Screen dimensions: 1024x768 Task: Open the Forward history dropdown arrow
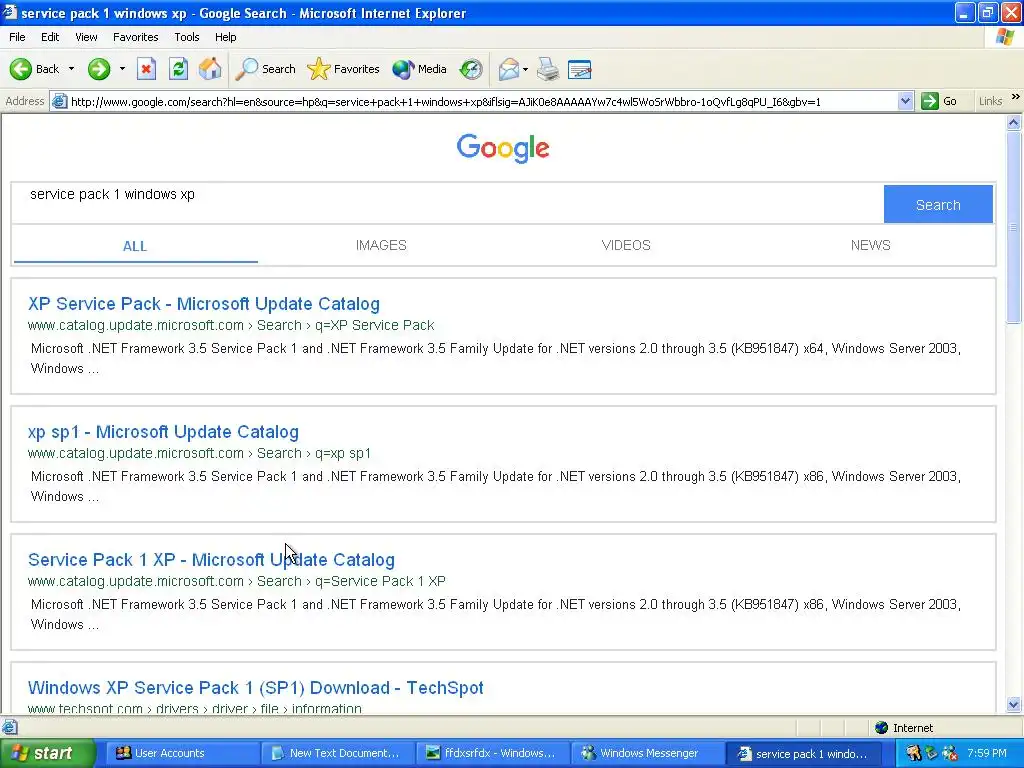122,69
